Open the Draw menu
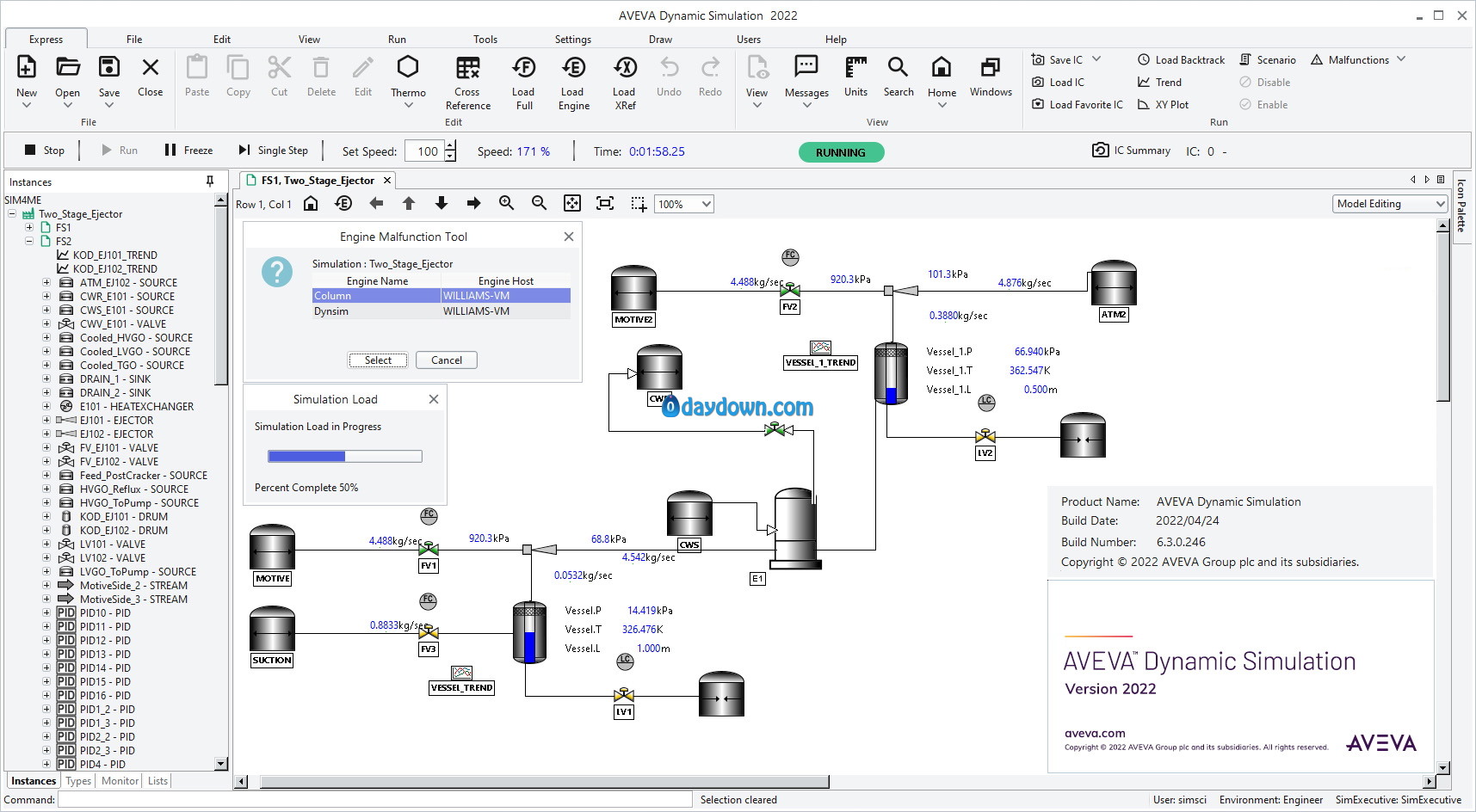1476x812 pixels. coord(660,40)
